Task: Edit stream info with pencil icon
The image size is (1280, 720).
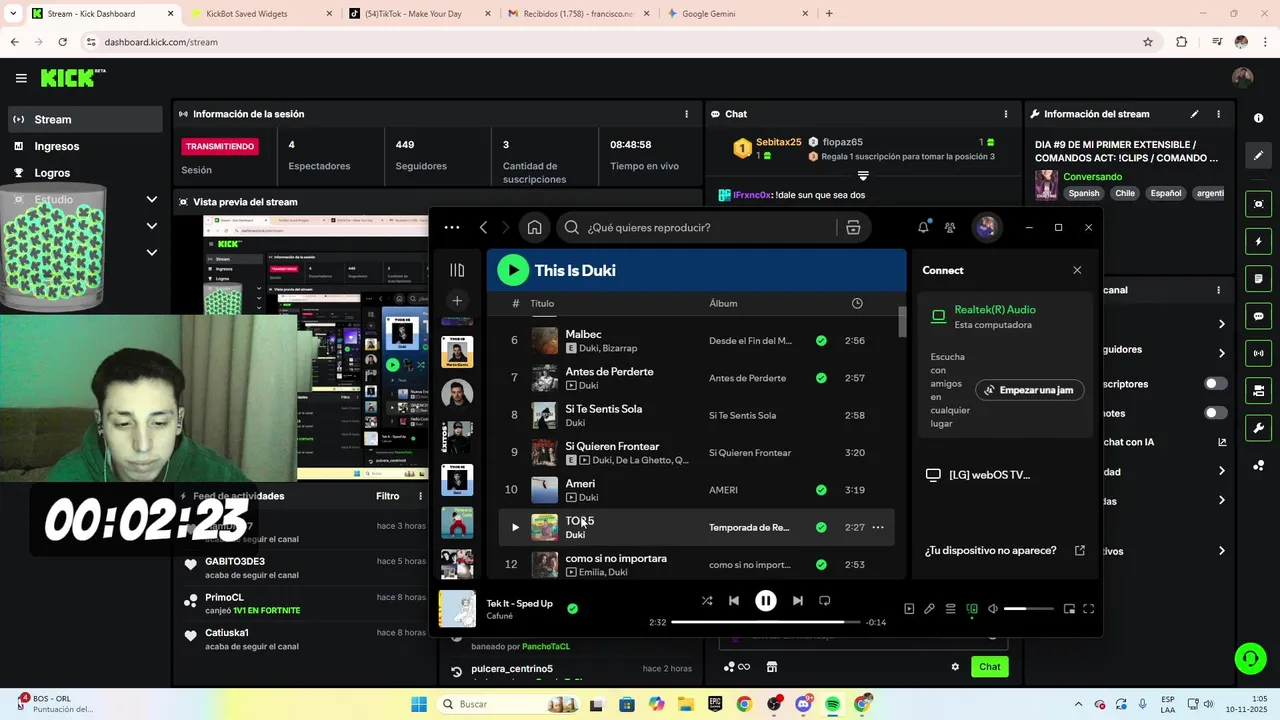Action: click(x=1194, y=114)
